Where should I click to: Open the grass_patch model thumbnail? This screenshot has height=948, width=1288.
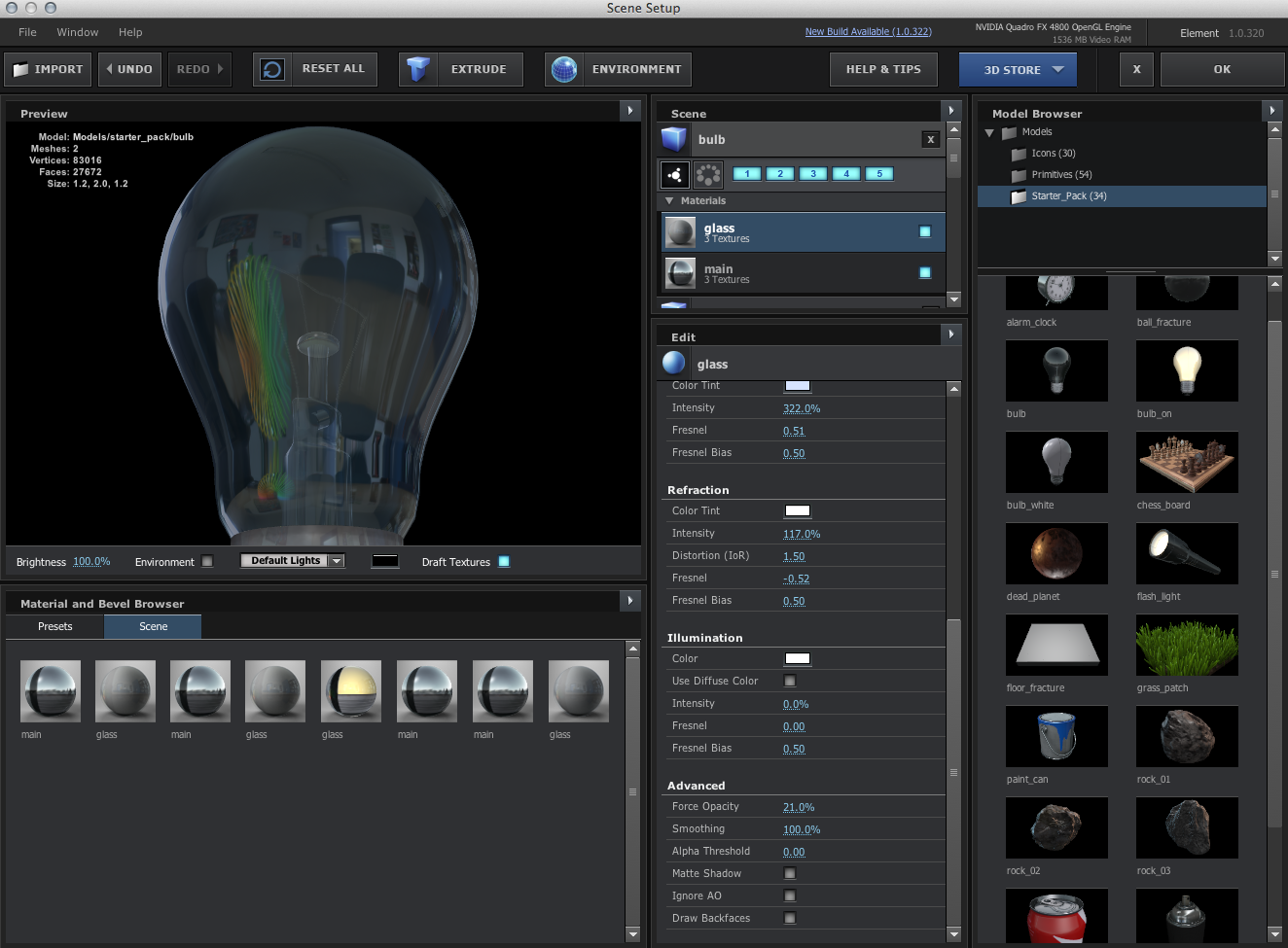point(1187,645)
